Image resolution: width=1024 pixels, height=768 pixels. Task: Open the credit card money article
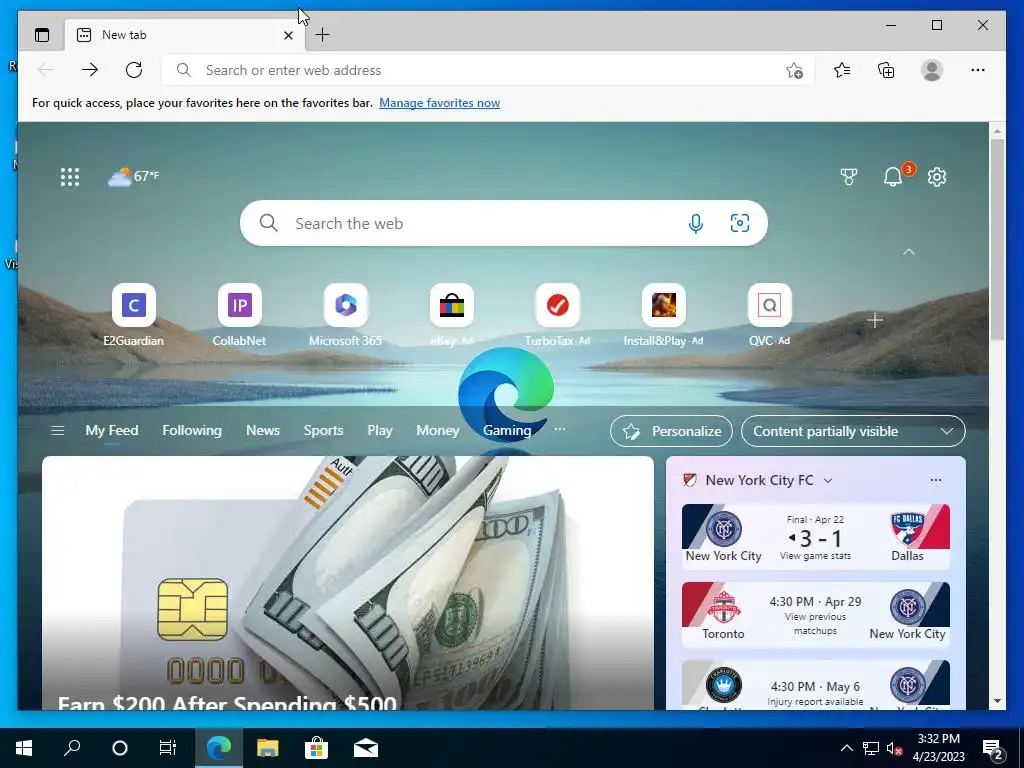coord(347,583)
